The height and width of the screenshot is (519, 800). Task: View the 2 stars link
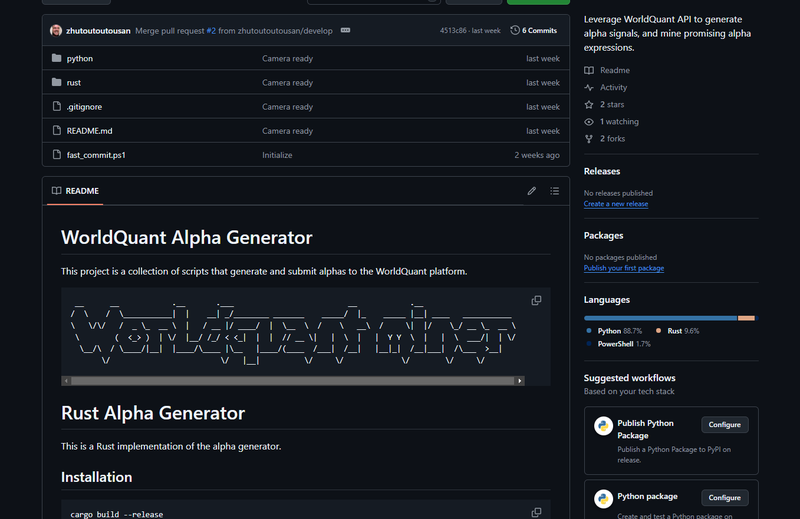click(x=612, y=105)
